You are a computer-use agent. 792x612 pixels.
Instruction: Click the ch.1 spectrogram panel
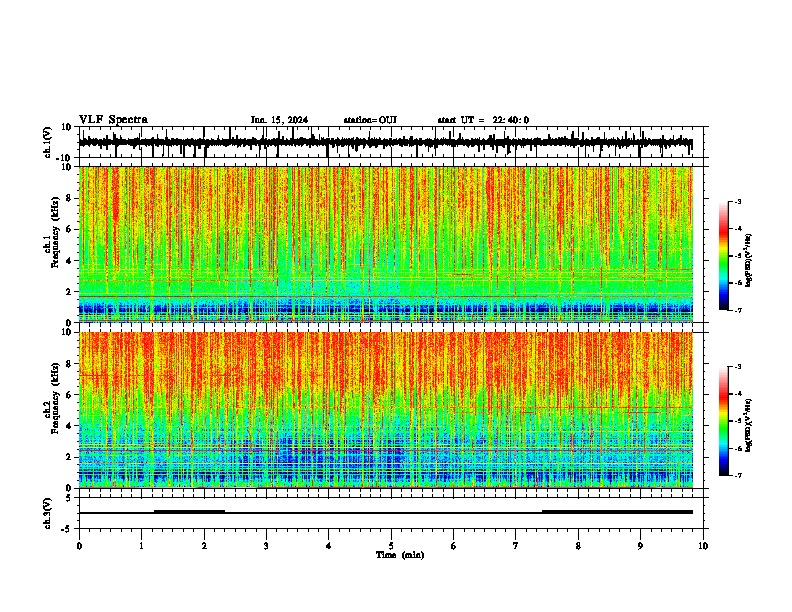coord(386,244)
